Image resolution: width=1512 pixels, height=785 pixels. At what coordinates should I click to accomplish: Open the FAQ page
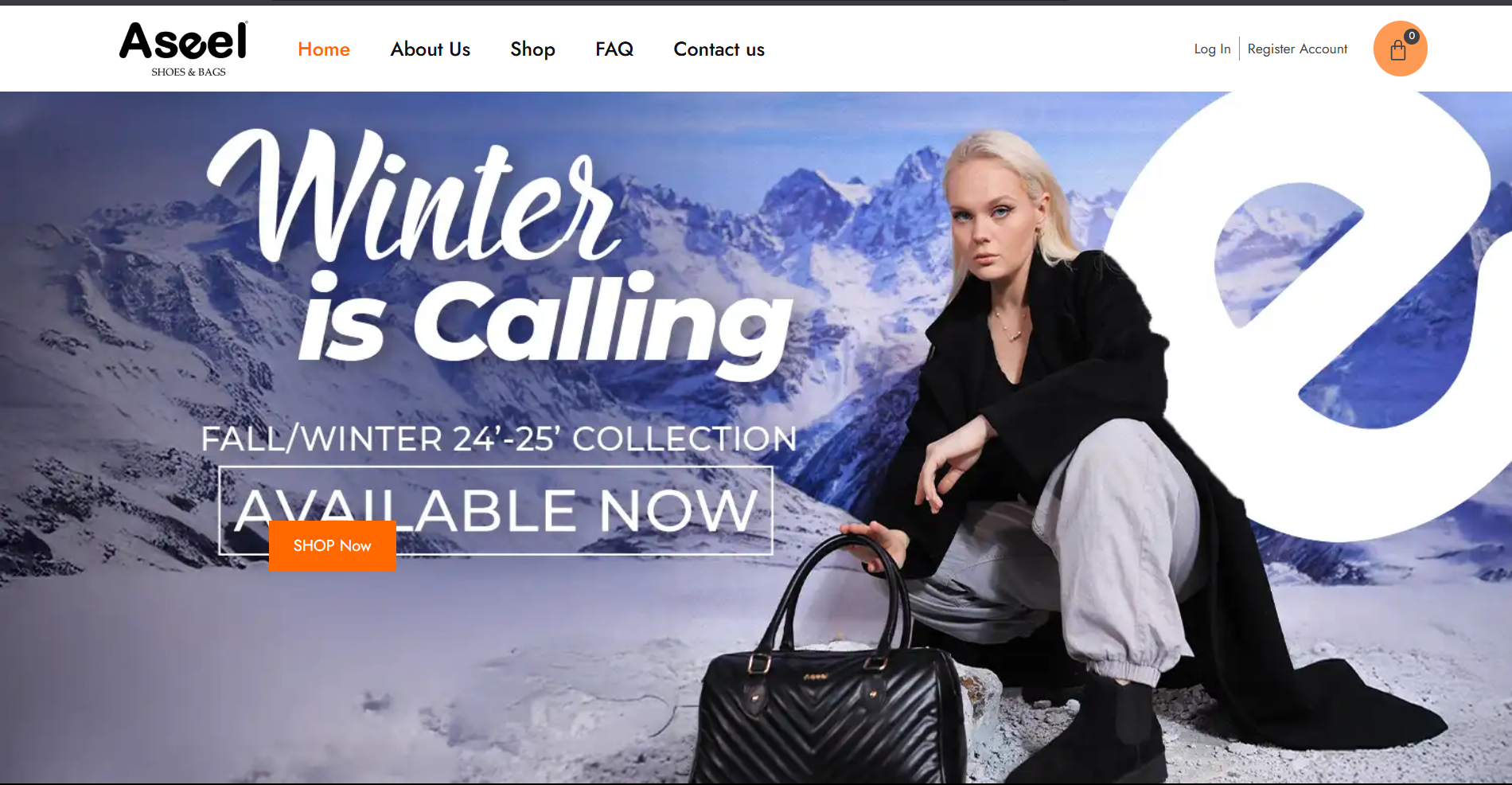[614, 49]
